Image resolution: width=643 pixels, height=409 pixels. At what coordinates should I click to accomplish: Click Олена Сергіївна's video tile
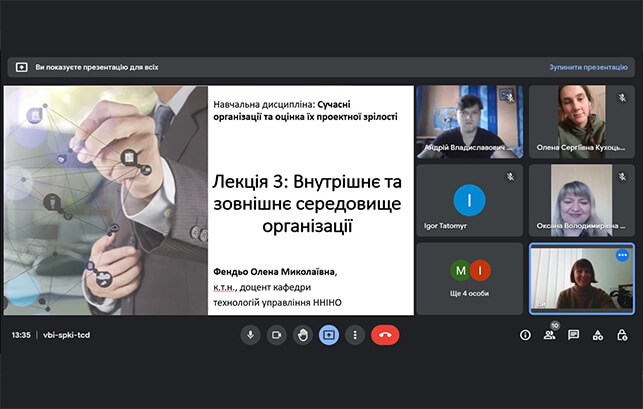581,120
